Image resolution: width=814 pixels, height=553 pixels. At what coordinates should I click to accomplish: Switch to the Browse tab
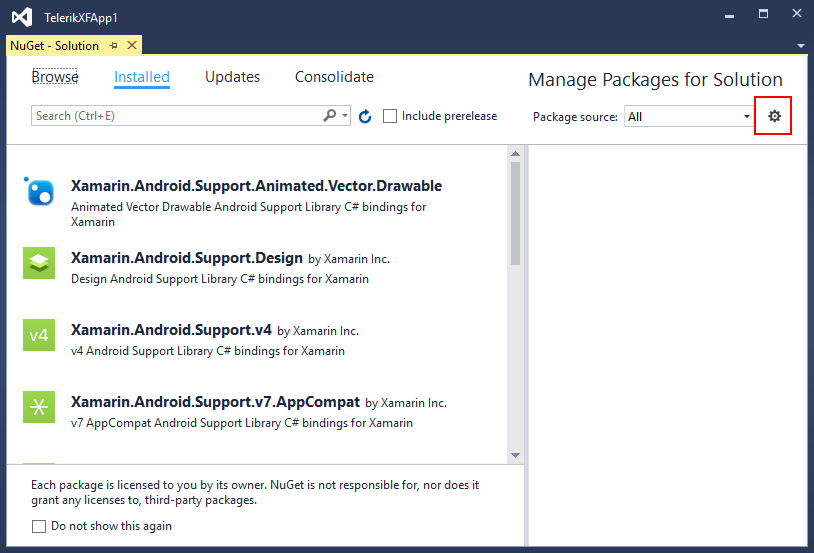point(55,77)
